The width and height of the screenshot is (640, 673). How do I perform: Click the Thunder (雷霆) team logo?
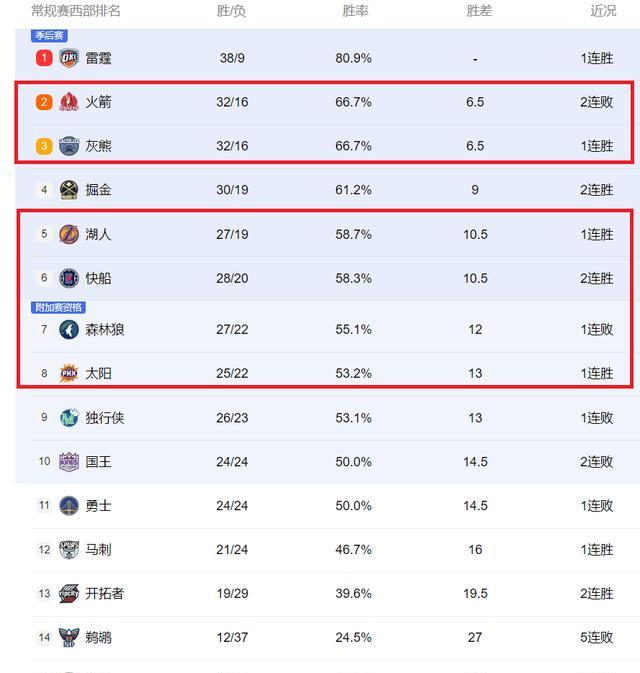pyautogui.click(x=69, y=58)
